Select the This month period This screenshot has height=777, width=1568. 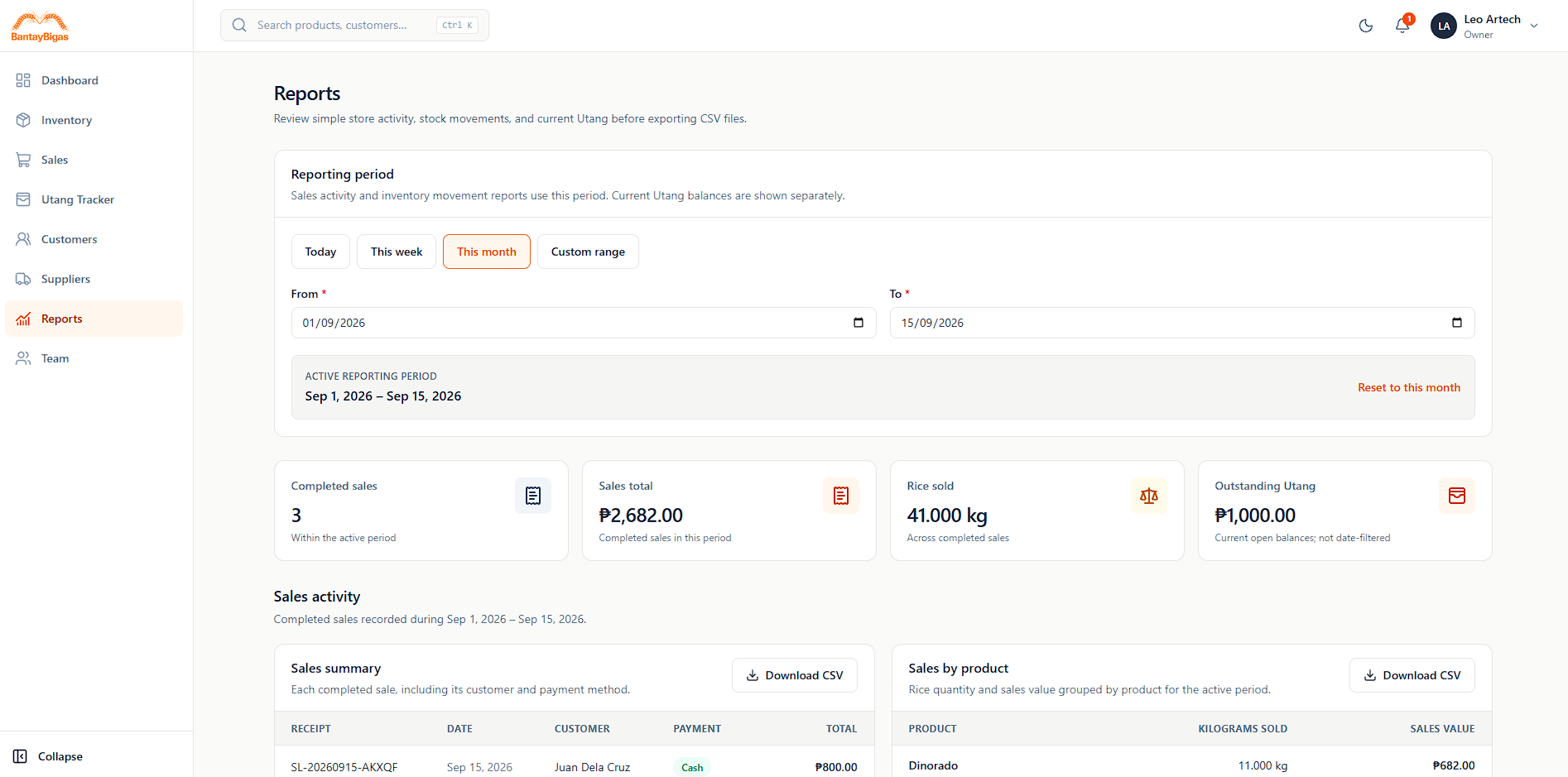(x=487, y=252)
